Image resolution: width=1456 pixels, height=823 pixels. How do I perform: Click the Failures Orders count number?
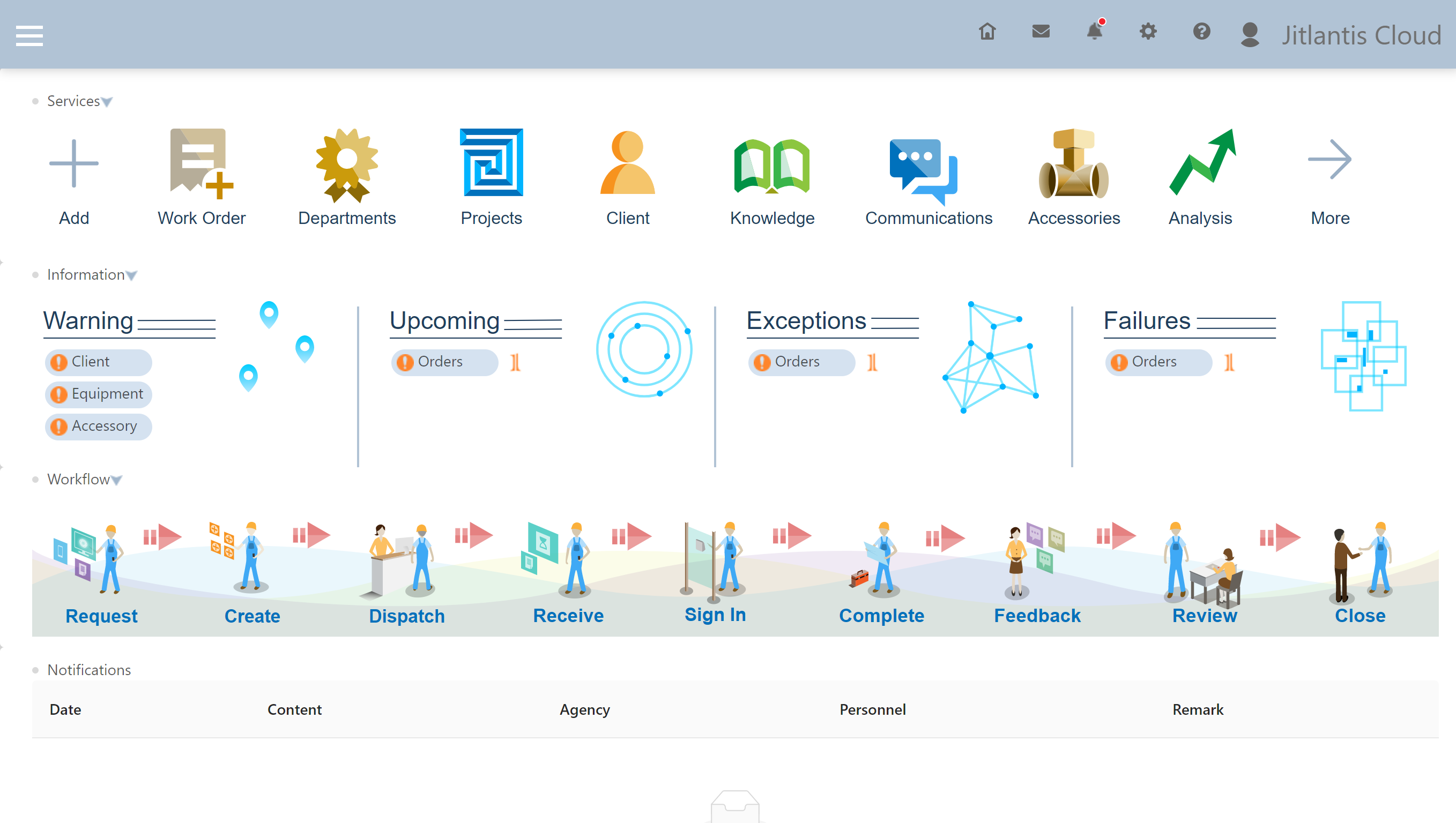(1229, 362)
